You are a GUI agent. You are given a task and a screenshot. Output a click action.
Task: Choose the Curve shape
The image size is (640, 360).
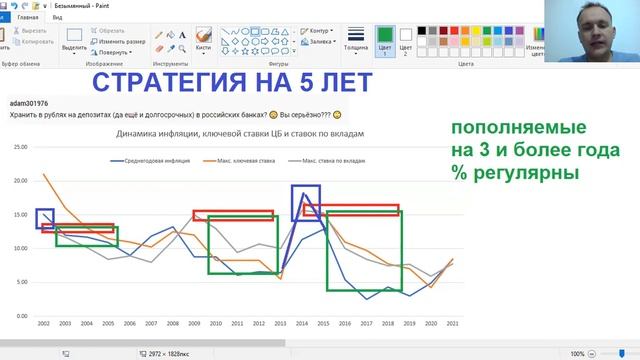pos(235,31)
